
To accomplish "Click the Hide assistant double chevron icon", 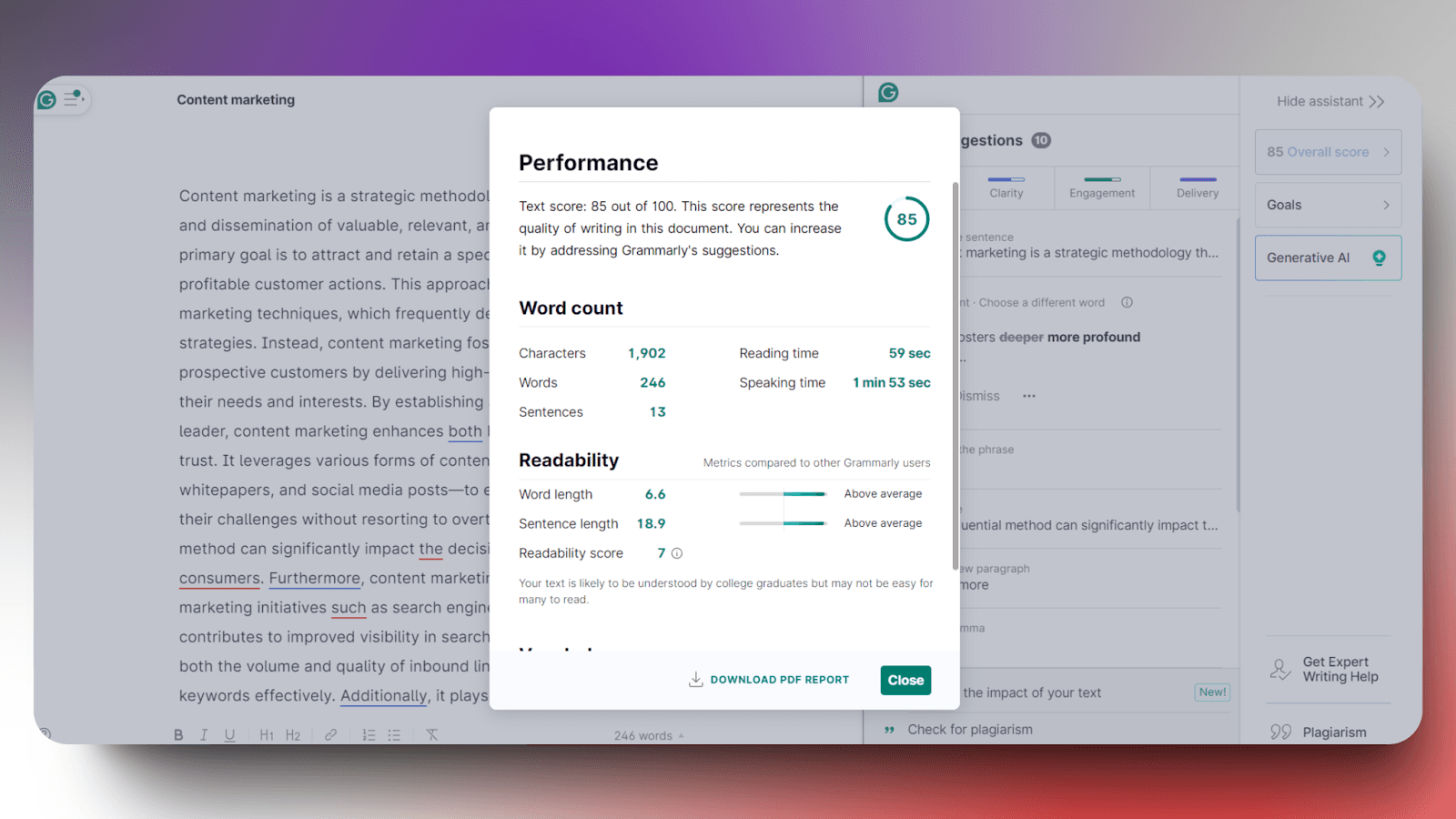I will click(1377, 102).
